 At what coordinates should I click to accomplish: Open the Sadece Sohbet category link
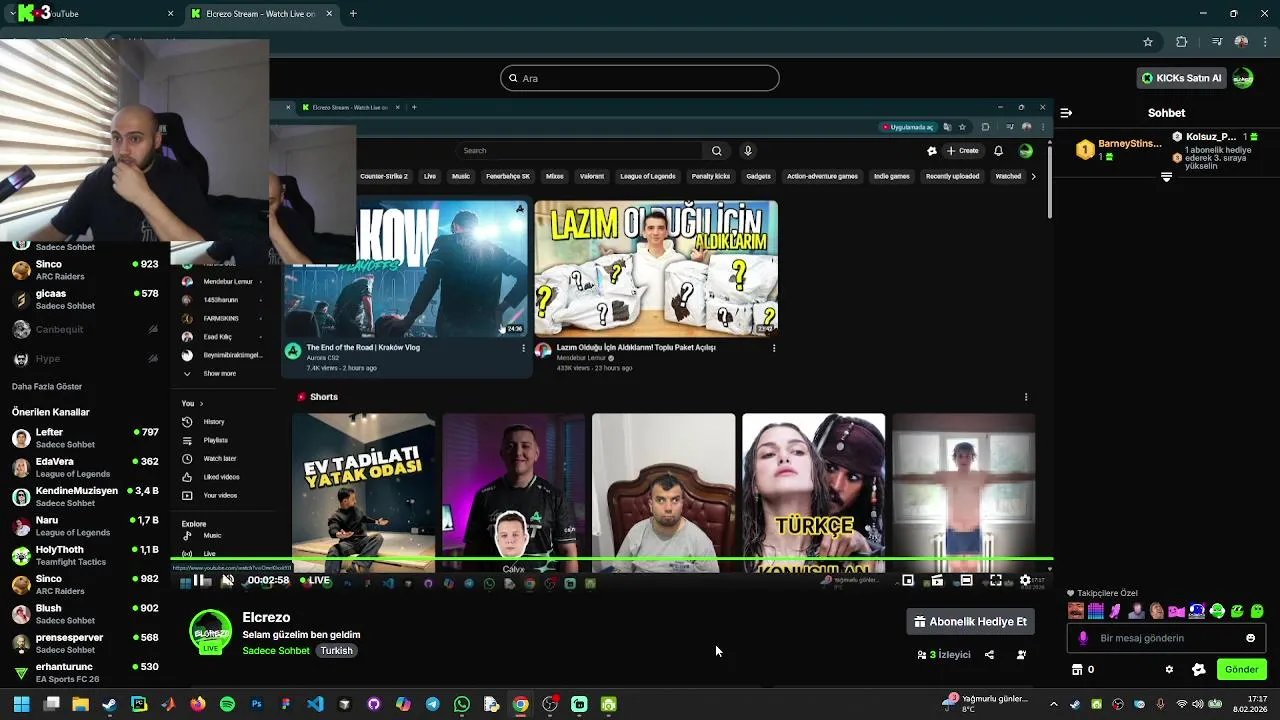276,650
